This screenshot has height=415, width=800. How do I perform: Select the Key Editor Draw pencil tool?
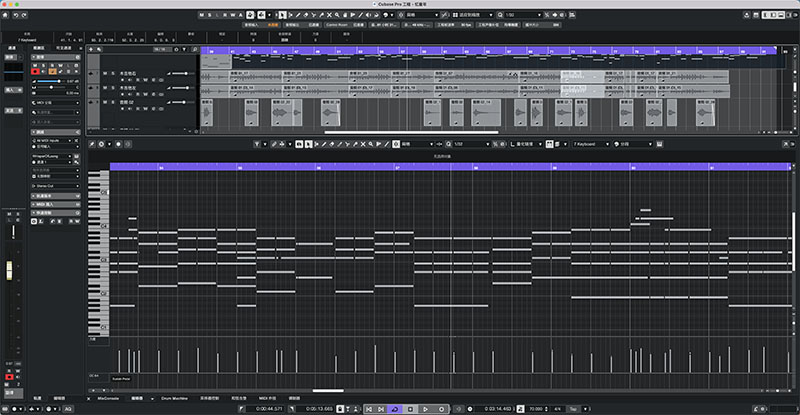(x=324, y=144)
